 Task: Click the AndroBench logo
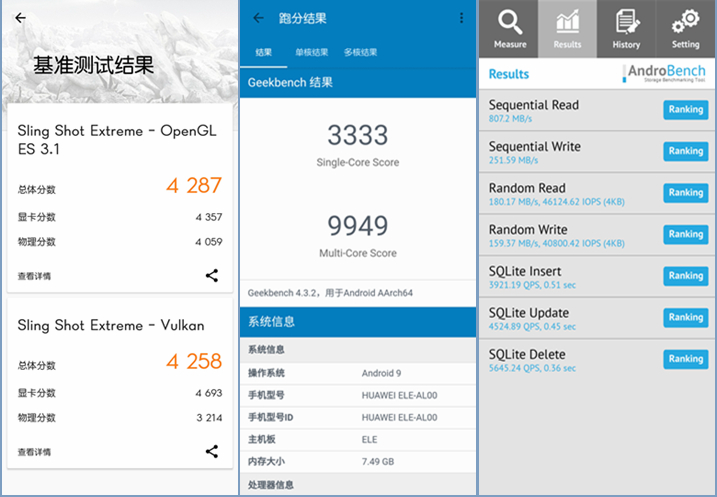pyautogui.click(x=664, y=73)
